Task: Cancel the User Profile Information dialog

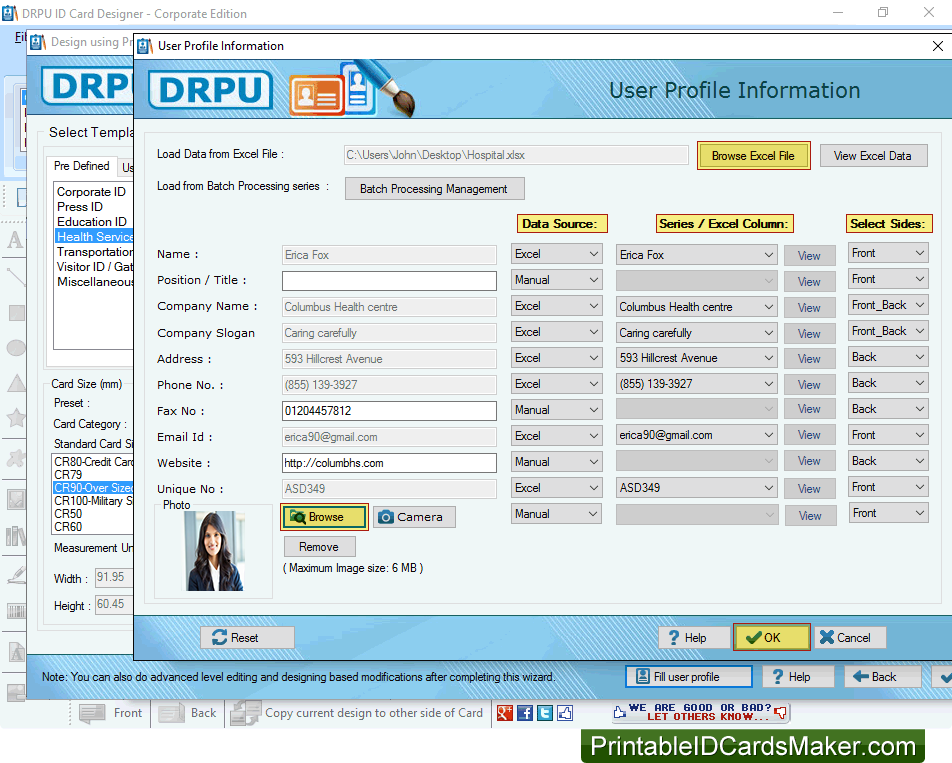Action: tap(850, 638)
